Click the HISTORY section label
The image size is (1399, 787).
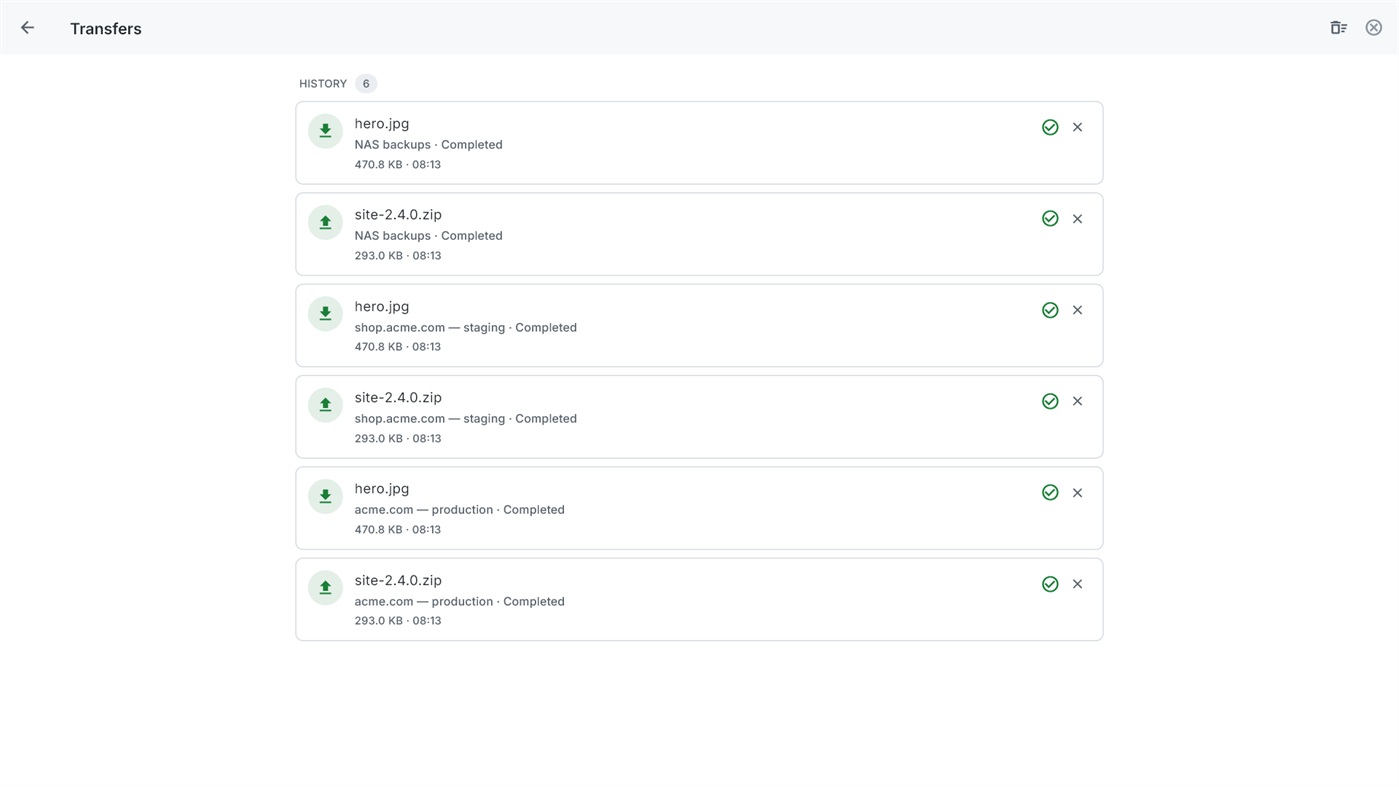[x=323, y=84]
